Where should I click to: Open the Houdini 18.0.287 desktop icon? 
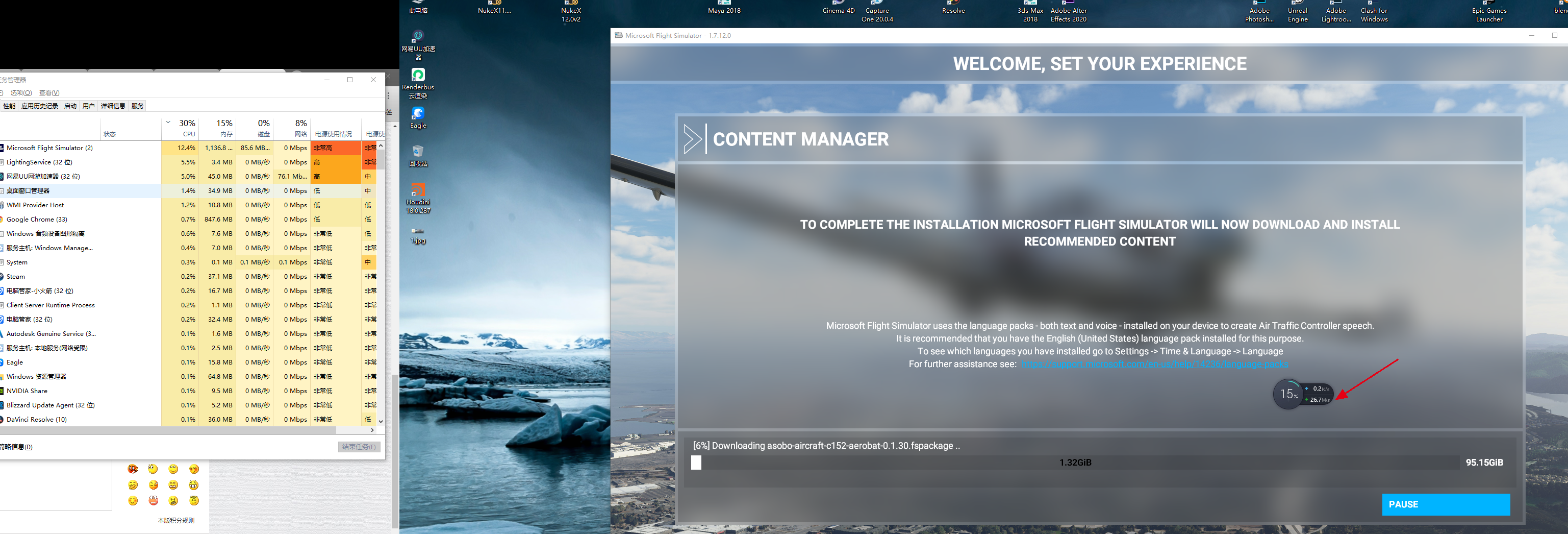pyautogui.click(x=418, y=190)
